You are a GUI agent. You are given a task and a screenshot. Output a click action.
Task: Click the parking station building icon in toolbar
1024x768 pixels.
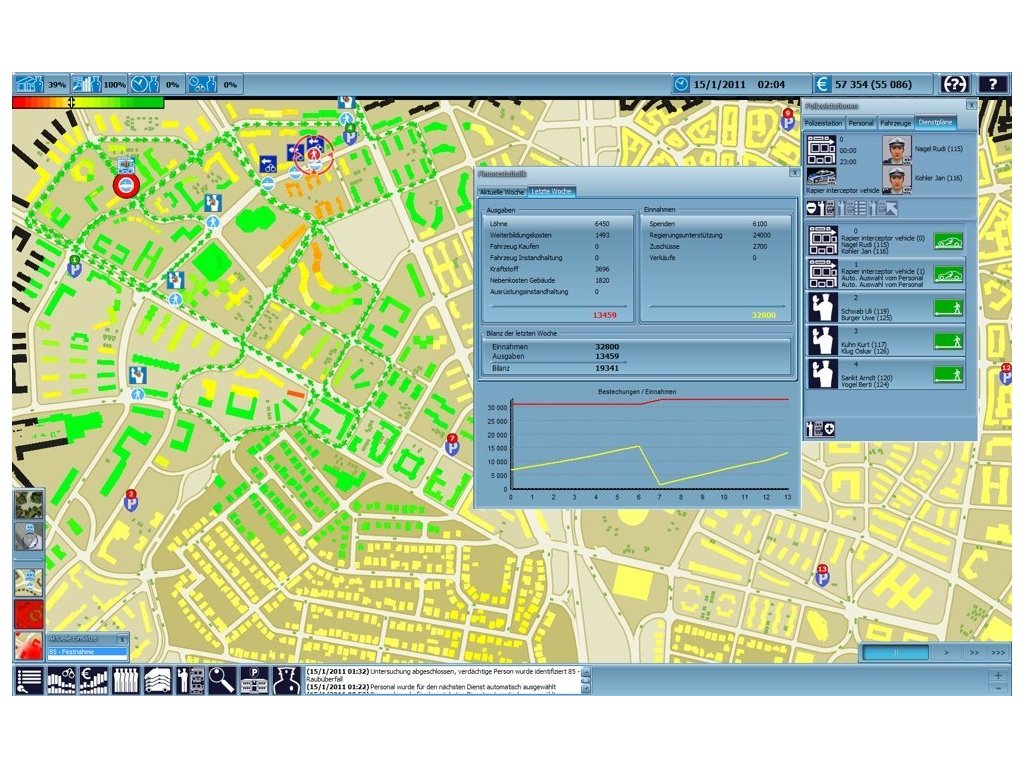[254, 681]
